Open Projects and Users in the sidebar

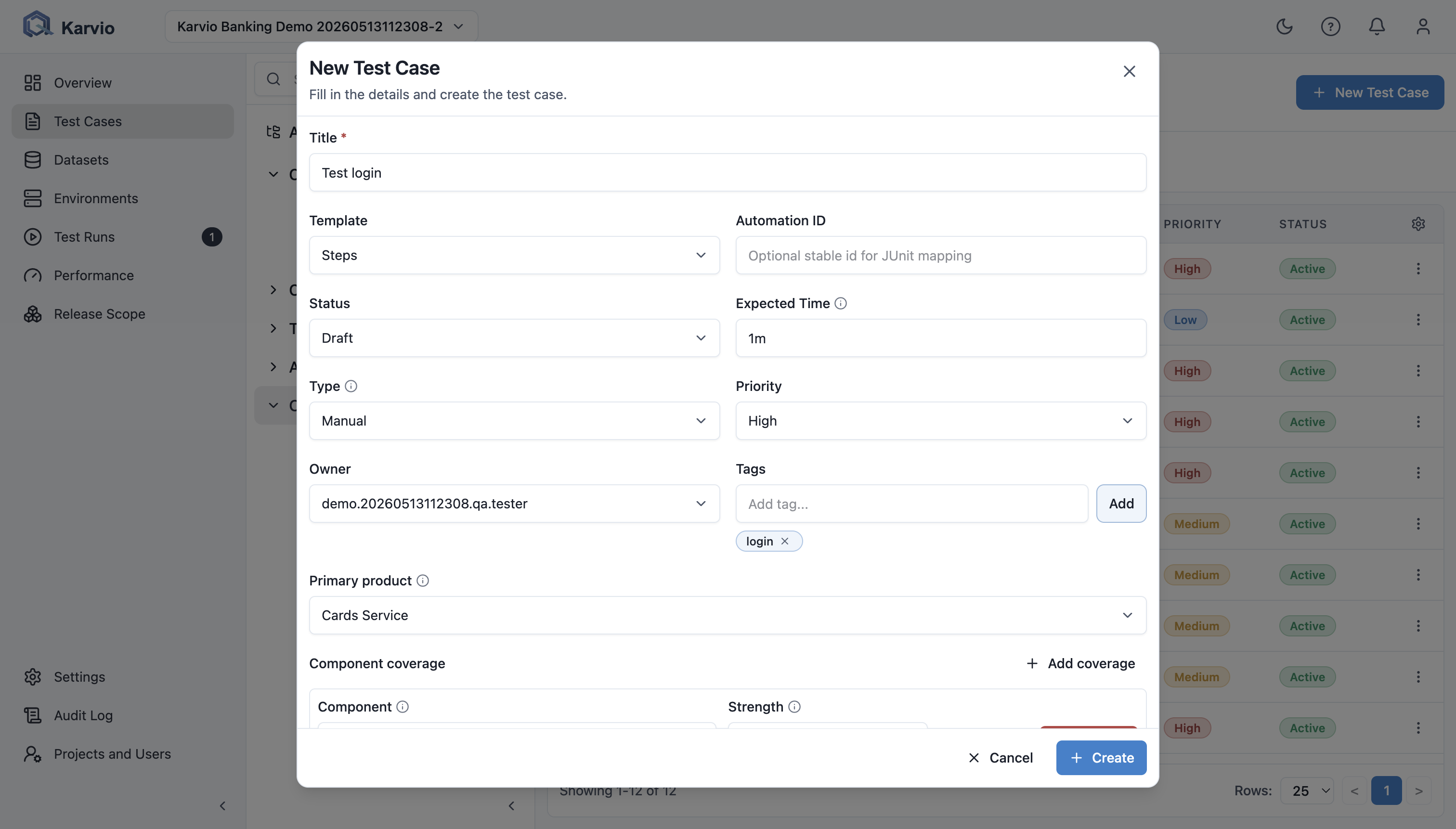click(x=122, y=754)
